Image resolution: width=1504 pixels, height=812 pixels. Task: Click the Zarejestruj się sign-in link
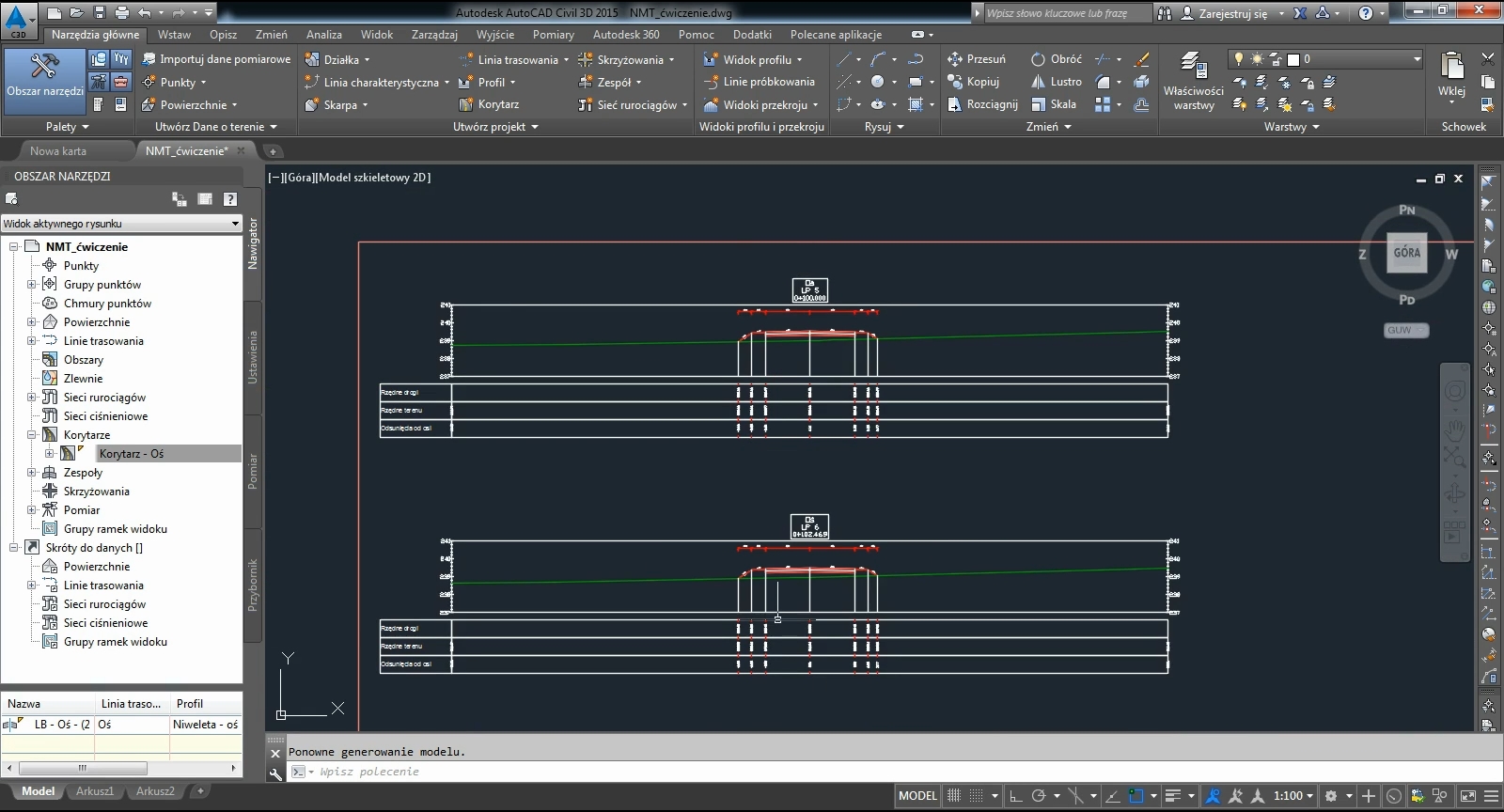pos(1232,13)
